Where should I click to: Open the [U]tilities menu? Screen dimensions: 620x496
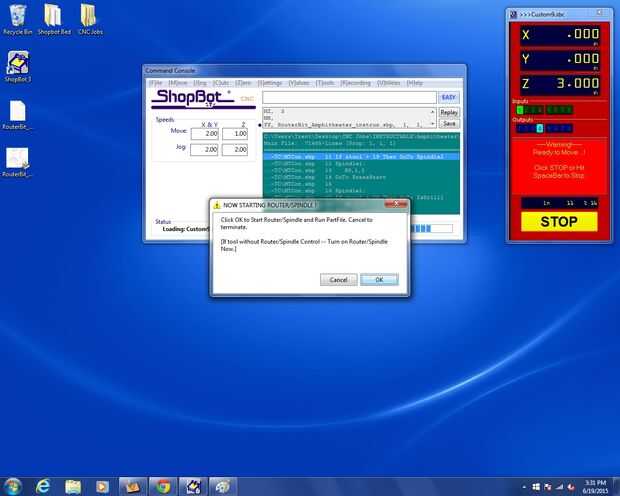point(388,83)
